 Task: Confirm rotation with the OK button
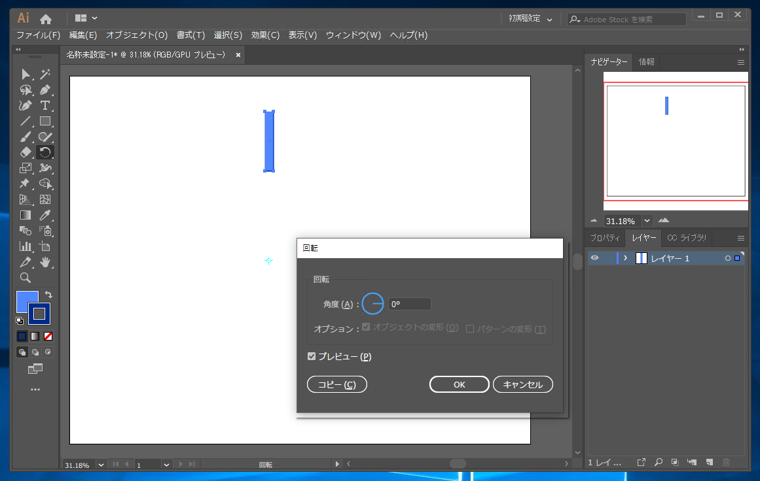point(459,385)
